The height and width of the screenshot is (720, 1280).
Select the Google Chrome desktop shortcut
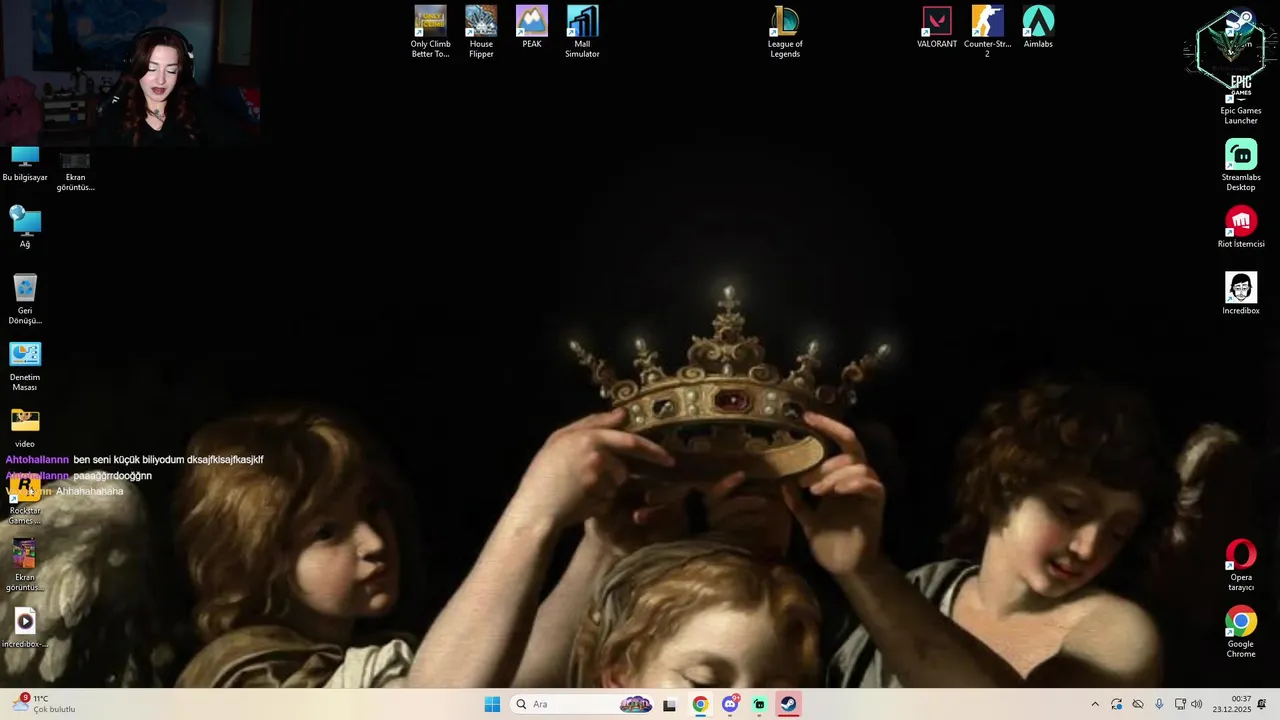click(x=1241, y=632)
